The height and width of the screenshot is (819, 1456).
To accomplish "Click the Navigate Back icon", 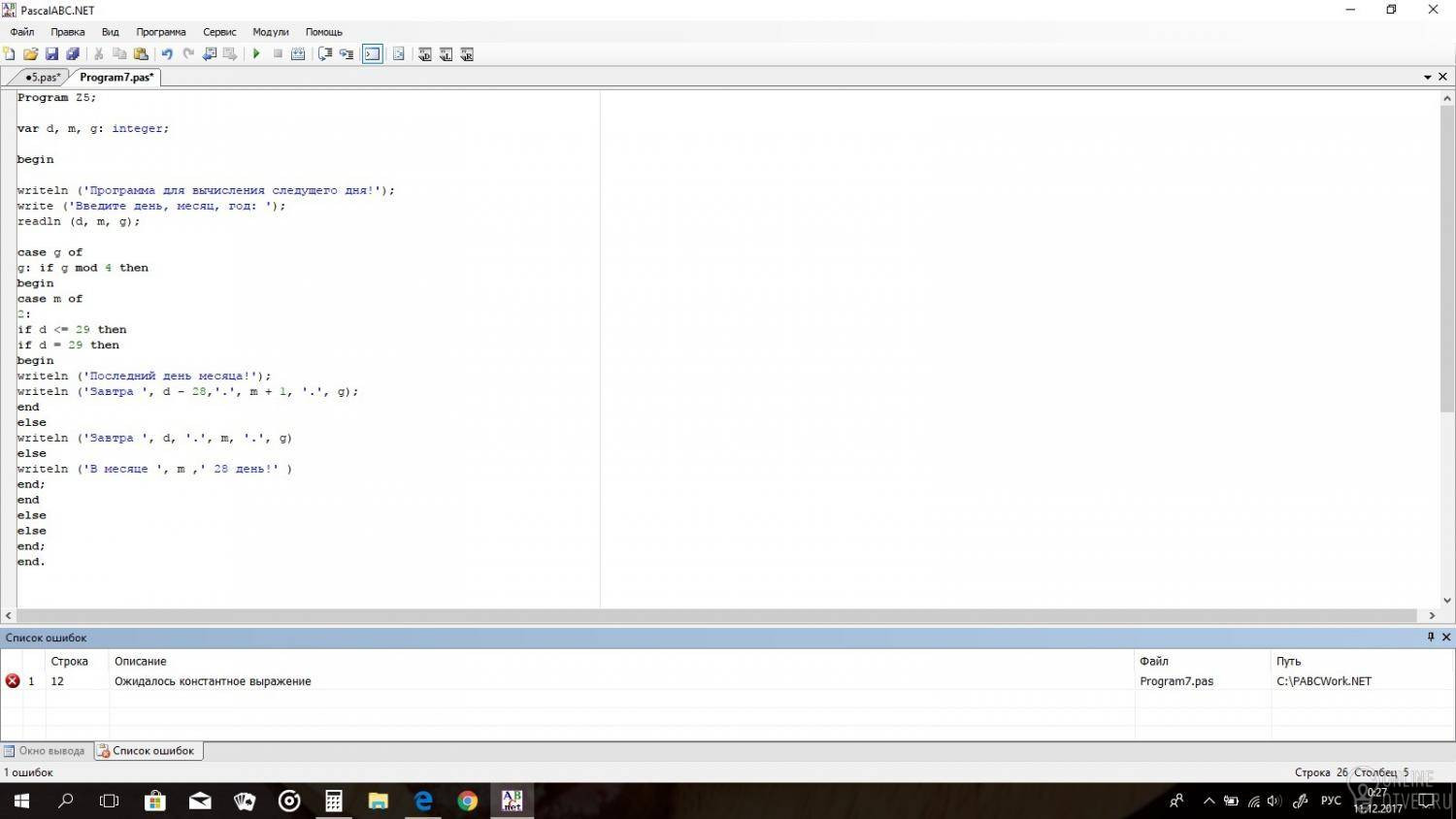I will click(x=210, y=54).
